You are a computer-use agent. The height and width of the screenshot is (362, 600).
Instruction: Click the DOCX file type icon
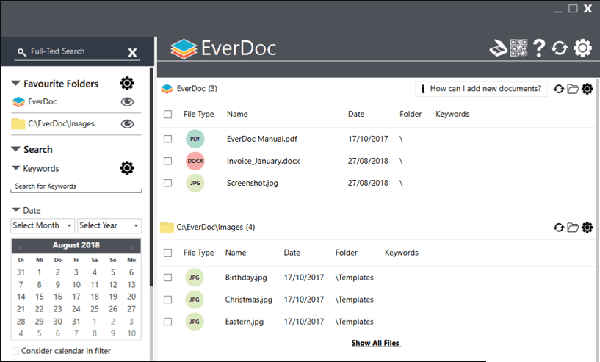[195, 161]
